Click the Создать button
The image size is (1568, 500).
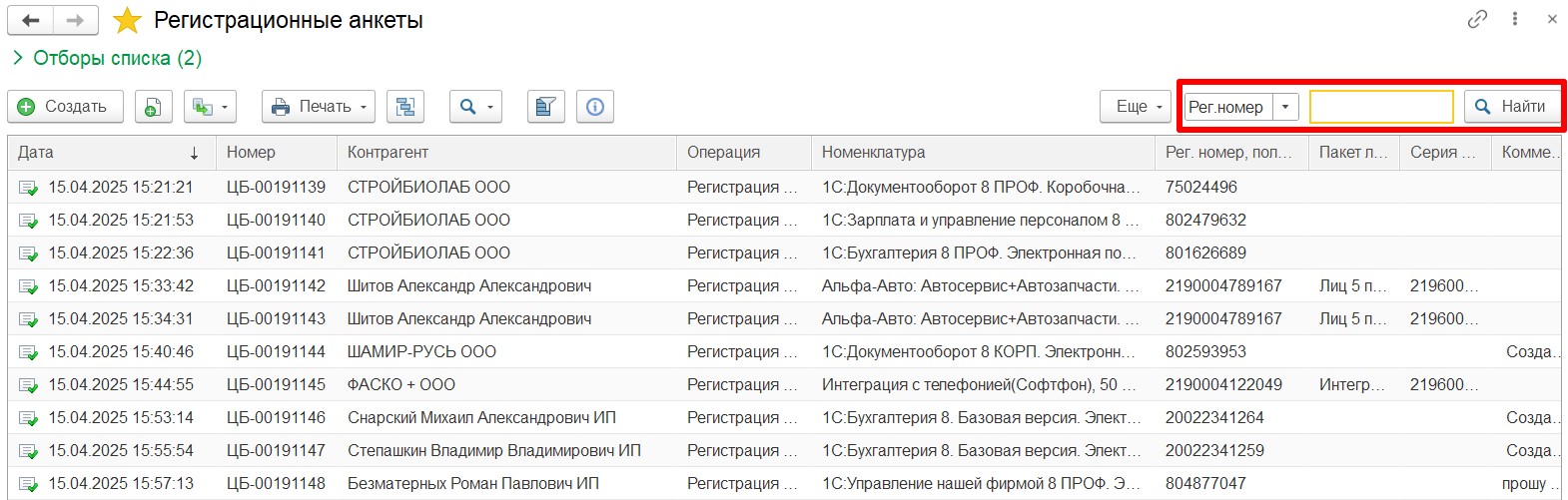65,107
